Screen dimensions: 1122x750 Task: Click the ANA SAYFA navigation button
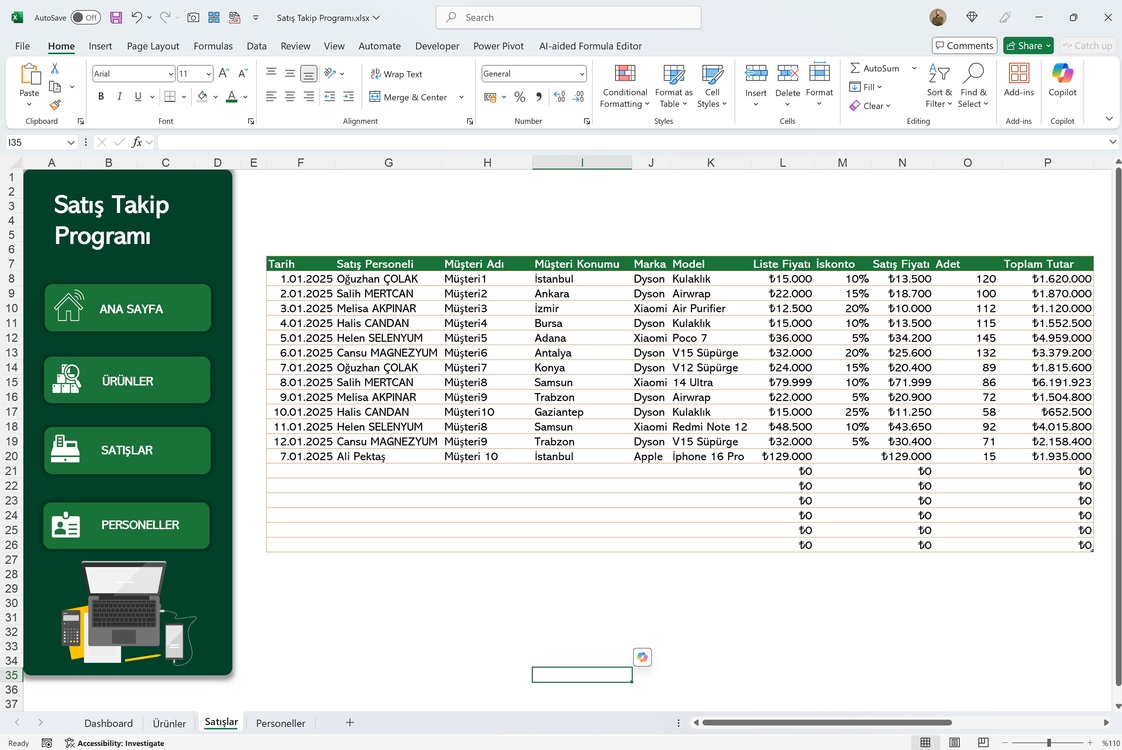click(x=127, y=308)
